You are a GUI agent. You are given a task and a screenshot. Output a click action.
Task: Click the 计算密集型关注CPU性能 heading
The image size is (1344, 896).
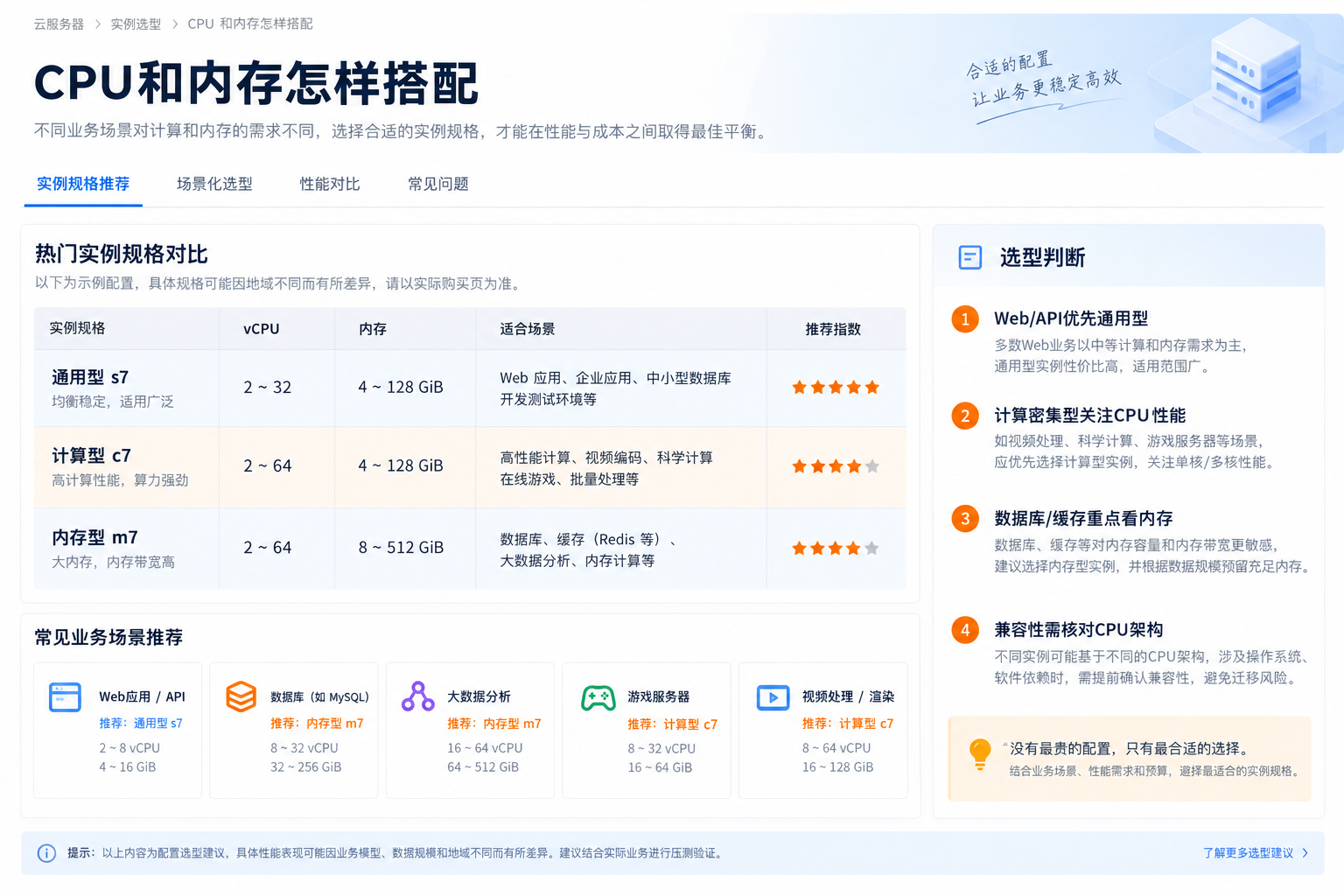(1090, 415)
